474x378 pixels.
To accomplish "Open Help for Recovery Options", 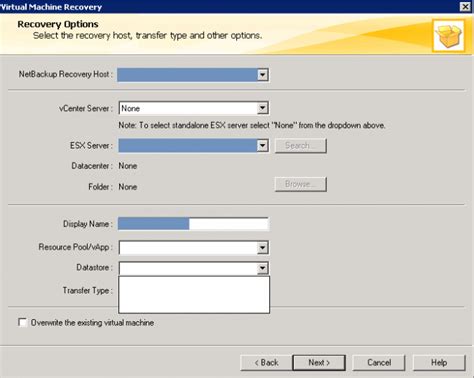I will click(439, 362).
